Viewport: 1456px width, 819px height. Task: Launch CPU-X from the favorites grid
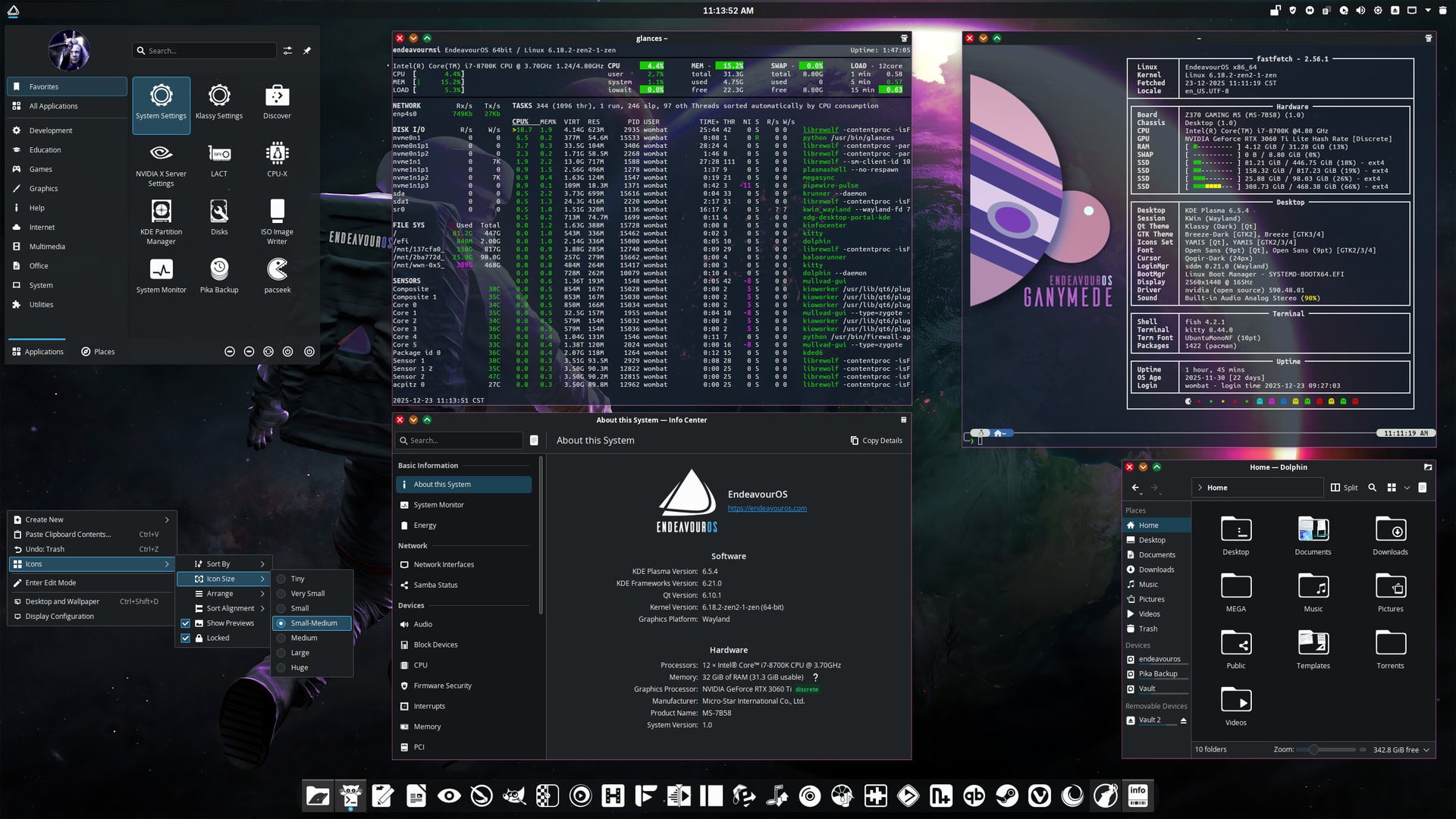pyautogui.click(x=277, y=161)
